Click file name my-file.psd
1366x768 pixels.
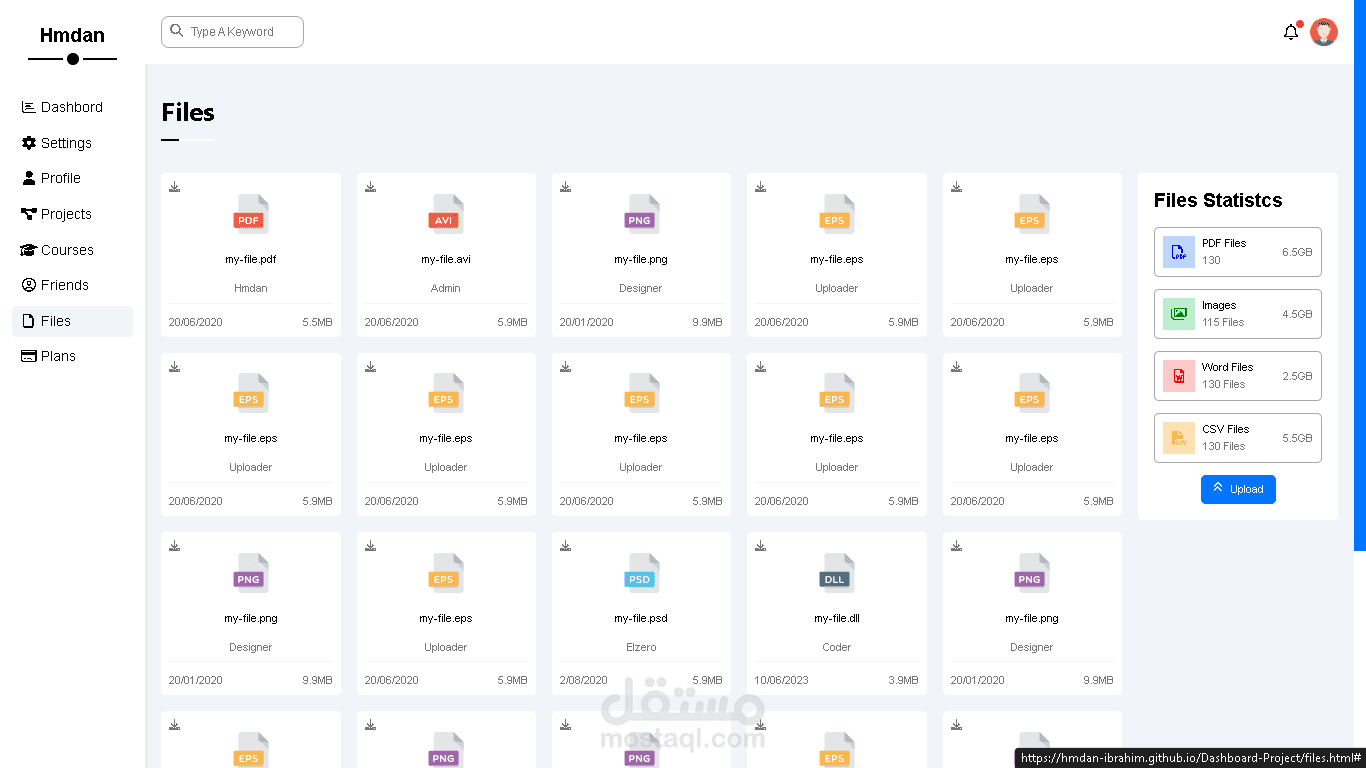coord(641,618)
